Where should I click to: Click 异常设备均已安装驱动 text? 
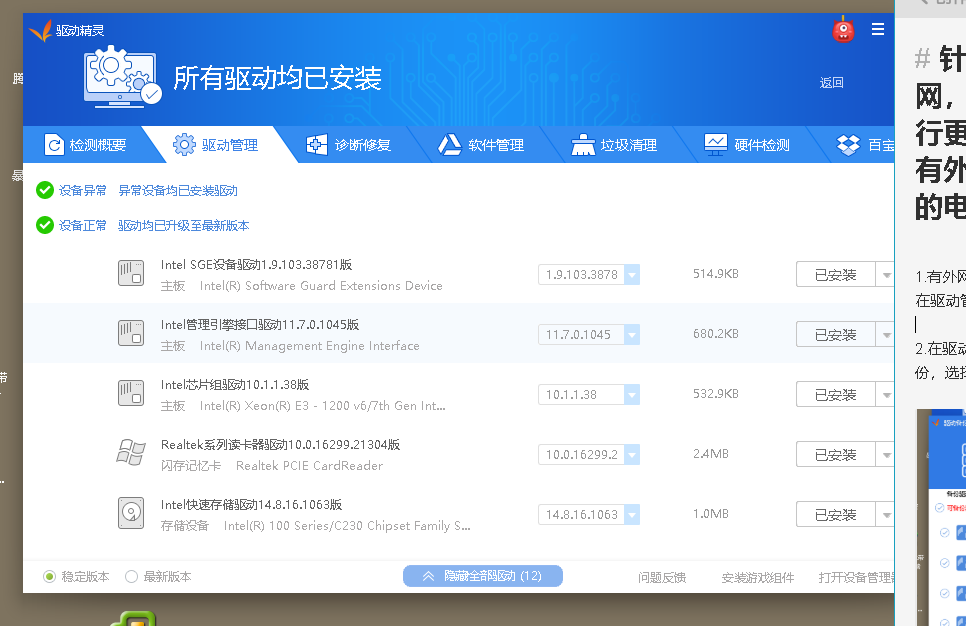(x=177, y=190)
